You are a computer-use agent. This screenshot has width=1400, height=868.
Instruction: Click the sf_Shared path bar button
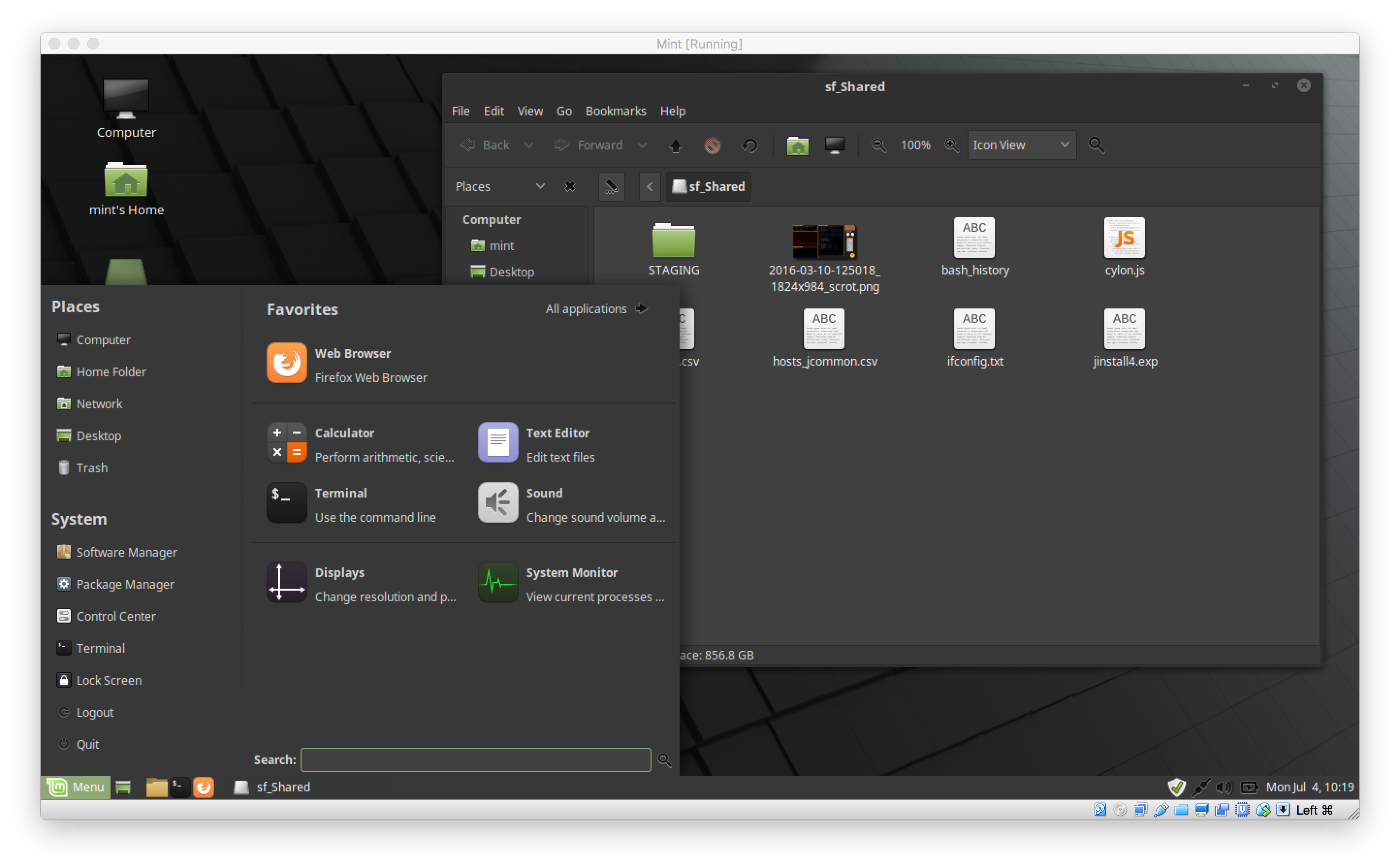[x=708, y=187]
